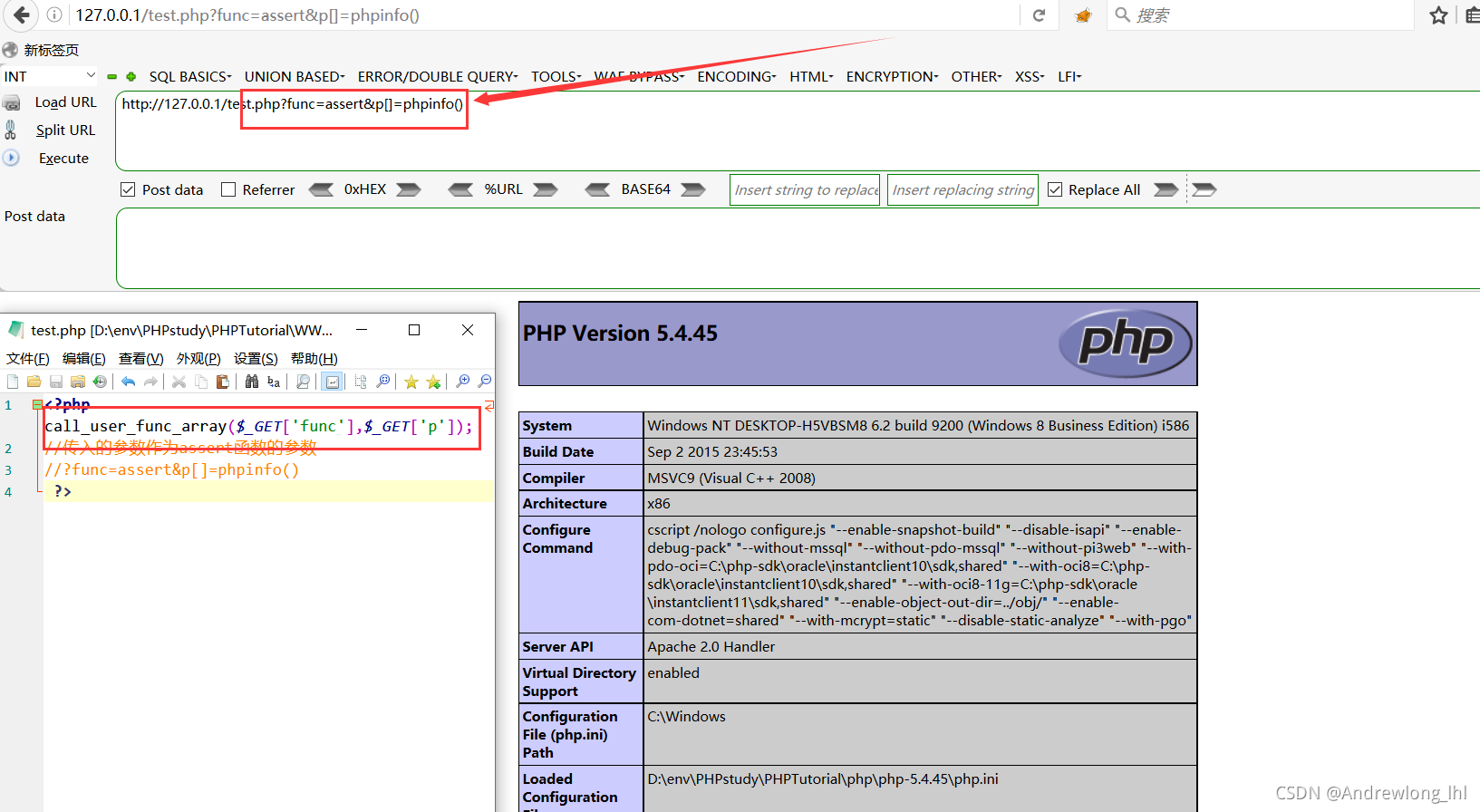Viewport: 1480px width, 812px height.
Task: Open the 设置(S) menu in editor
Action: [x=256, y=359]
